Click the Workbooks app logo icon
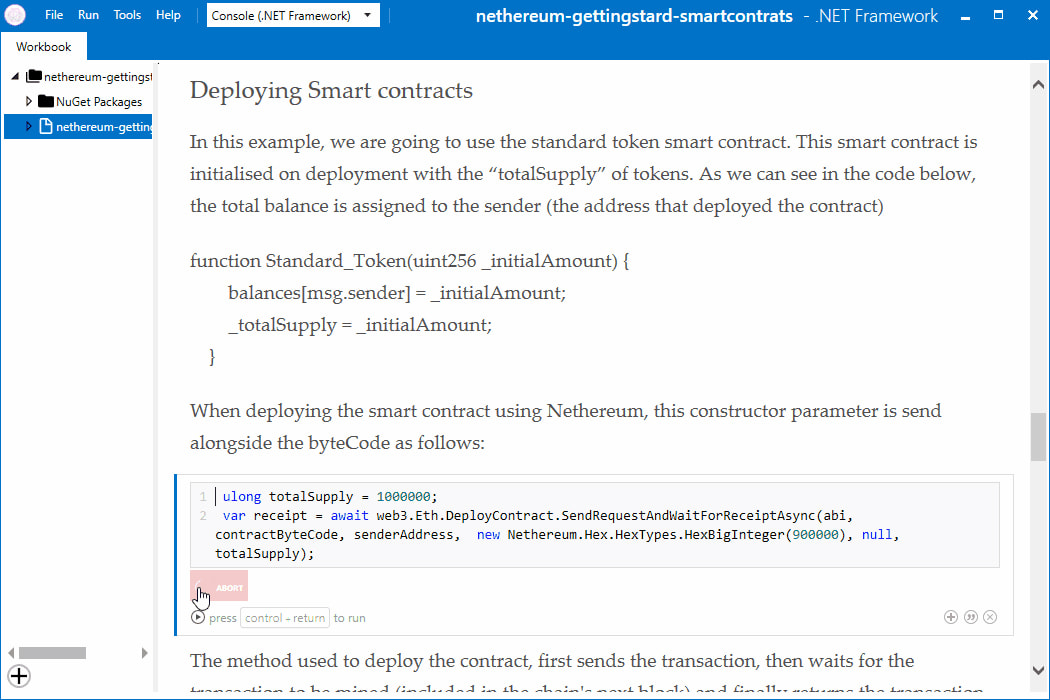Viewport: 1050px width, 700px height. 16,16
